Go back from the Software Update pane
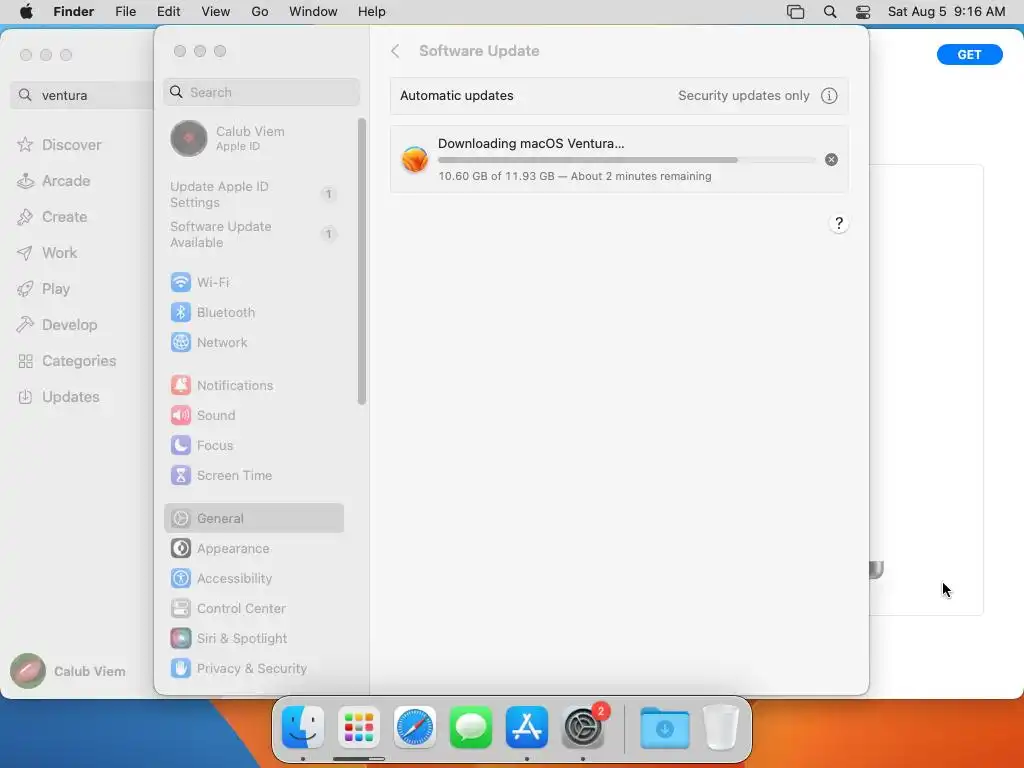 tap(395, 51)
